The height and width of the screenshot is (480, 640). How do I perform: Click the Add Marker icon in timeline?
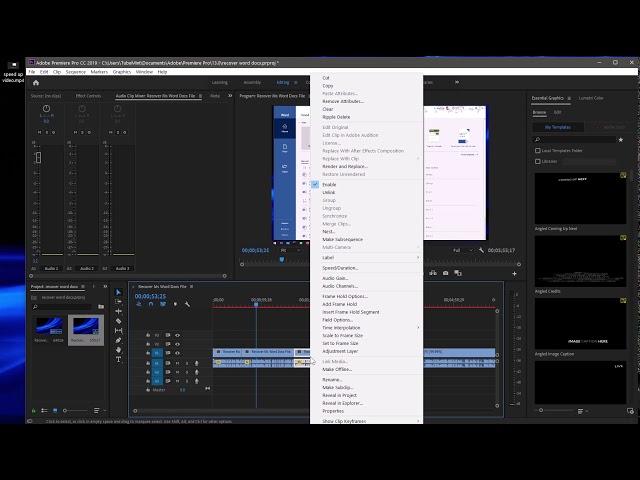pos(176,304)
